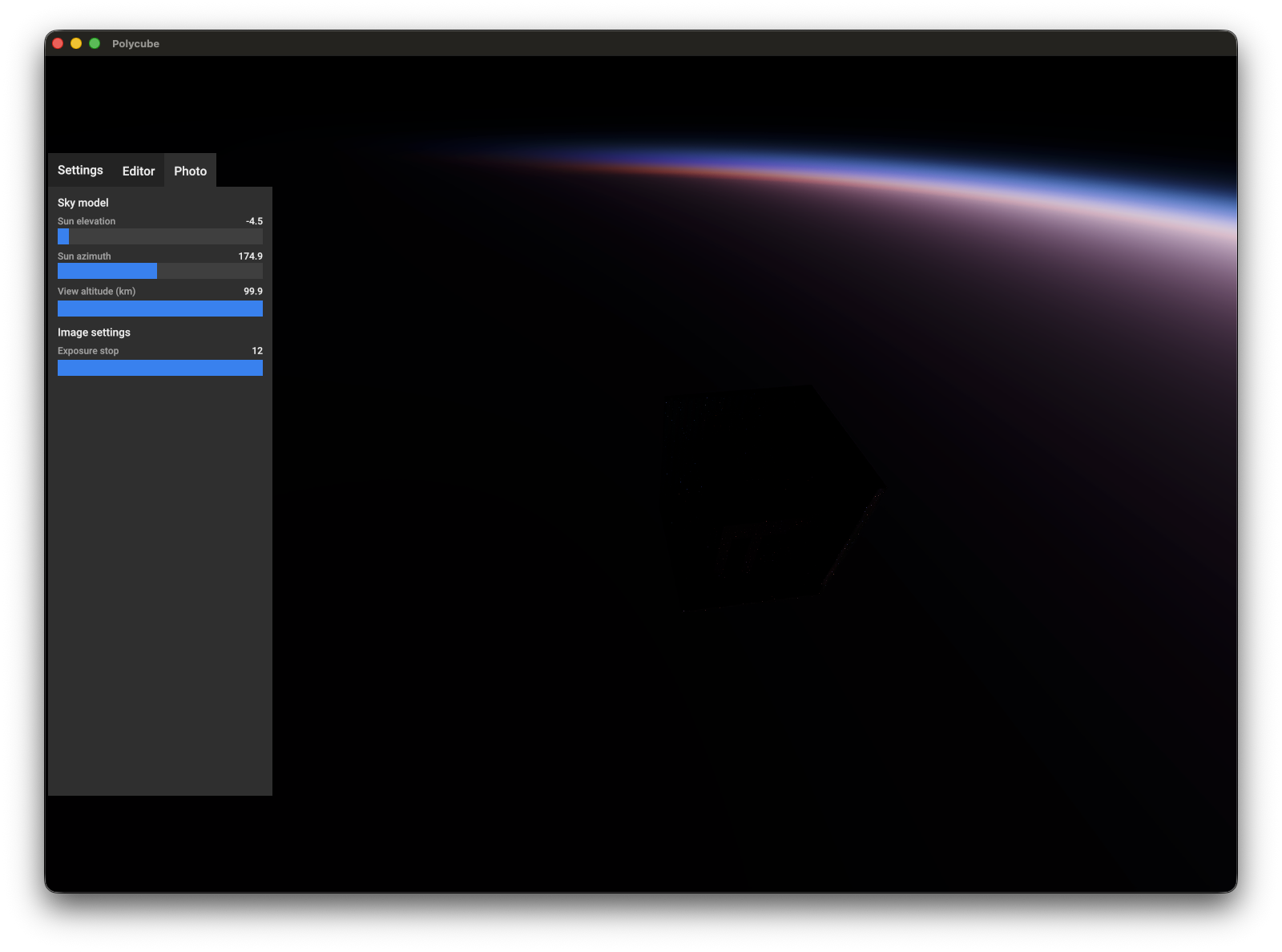
Task: Click the Exposure stop slider bar
Action: pos(160,368)
